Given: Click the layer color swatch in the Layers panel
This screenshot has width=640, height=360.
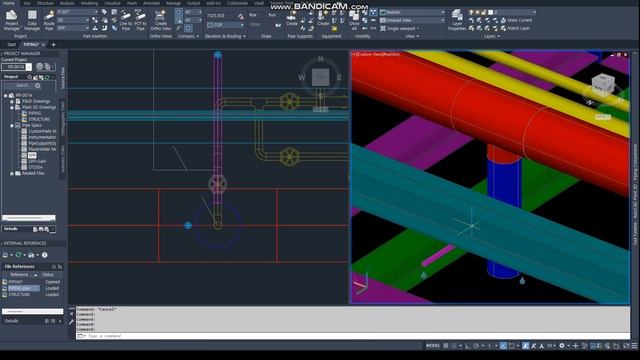Looking at the screenshot, I should tap(491, 12).
